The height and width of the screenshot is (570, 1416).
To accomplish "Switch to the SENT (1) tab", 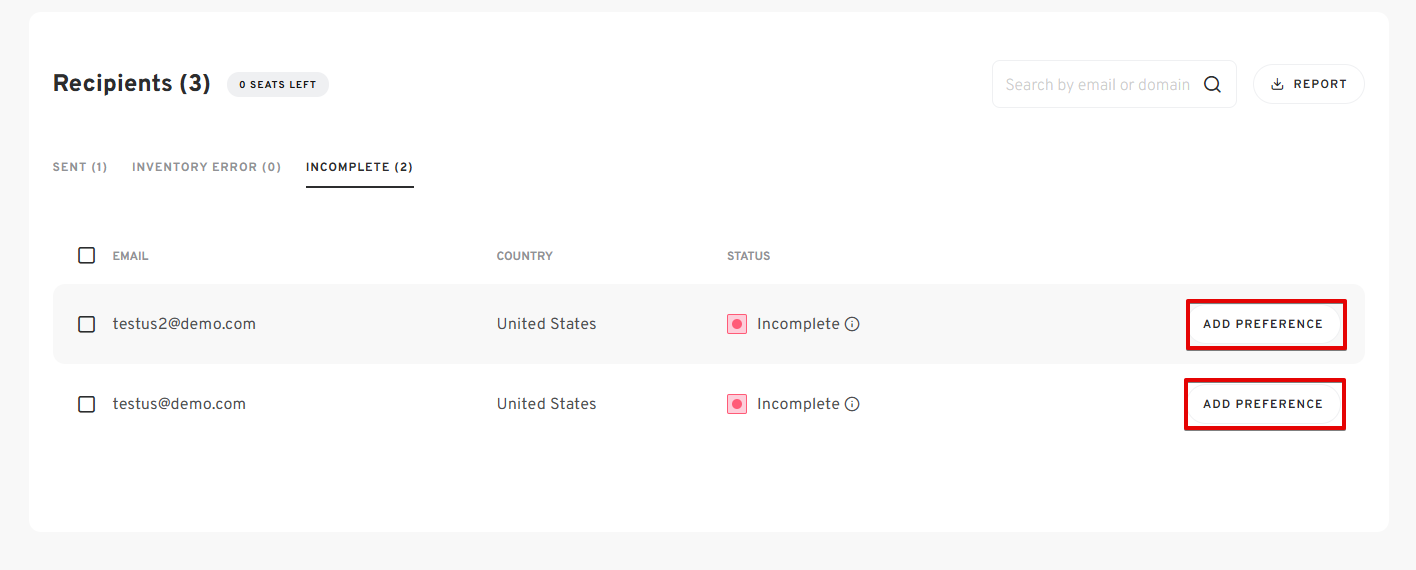I will coord(80,167).
